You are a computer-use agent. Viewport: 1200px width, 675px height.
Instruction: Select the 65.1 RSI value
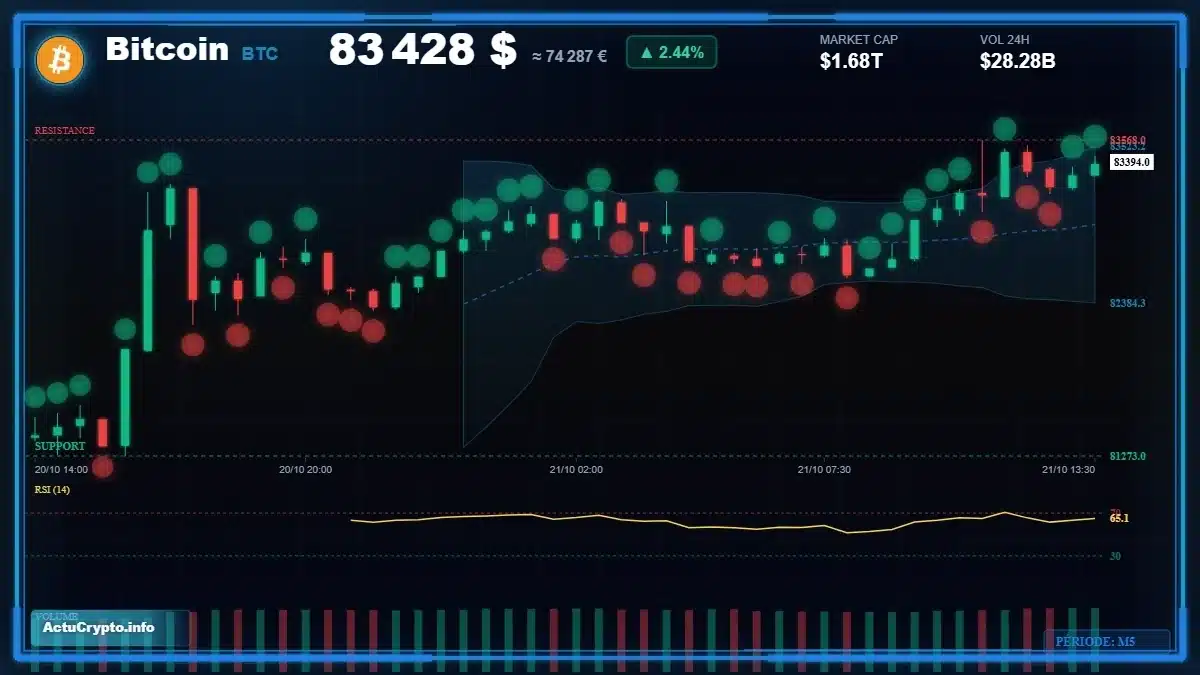1119,518
